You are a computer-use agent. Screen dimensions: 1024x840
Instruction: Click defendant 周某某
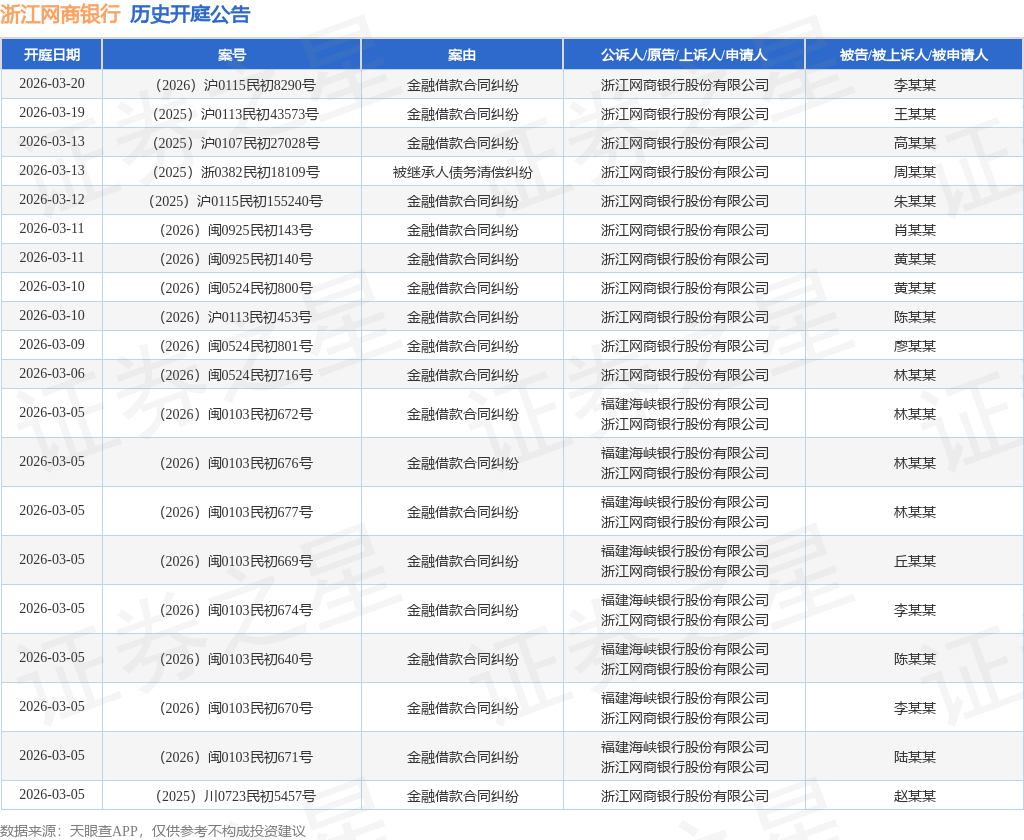tap(914, 172)
